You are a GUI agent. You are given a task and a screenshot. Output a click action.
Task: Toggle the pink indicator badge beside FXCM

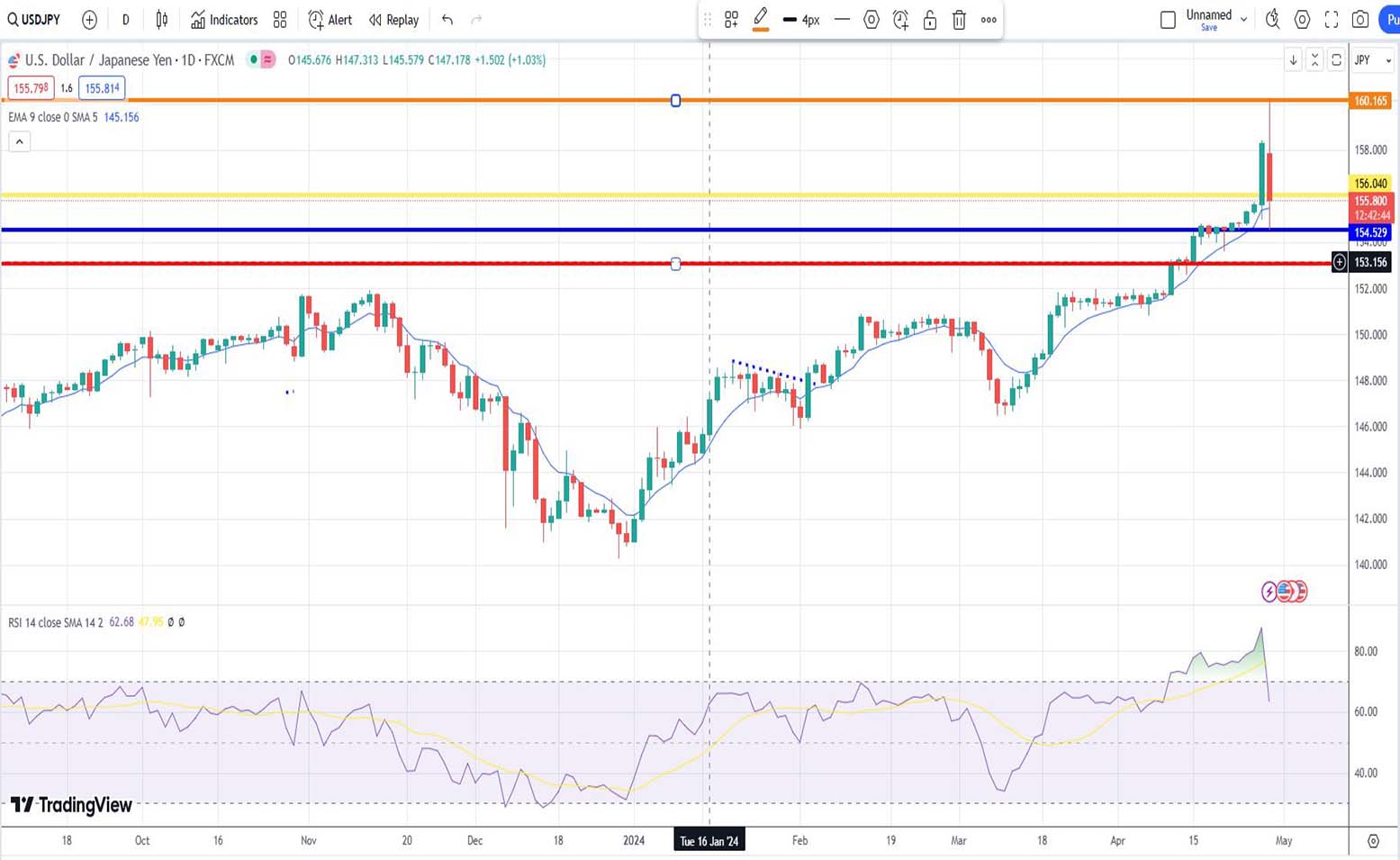coord(267,60)
